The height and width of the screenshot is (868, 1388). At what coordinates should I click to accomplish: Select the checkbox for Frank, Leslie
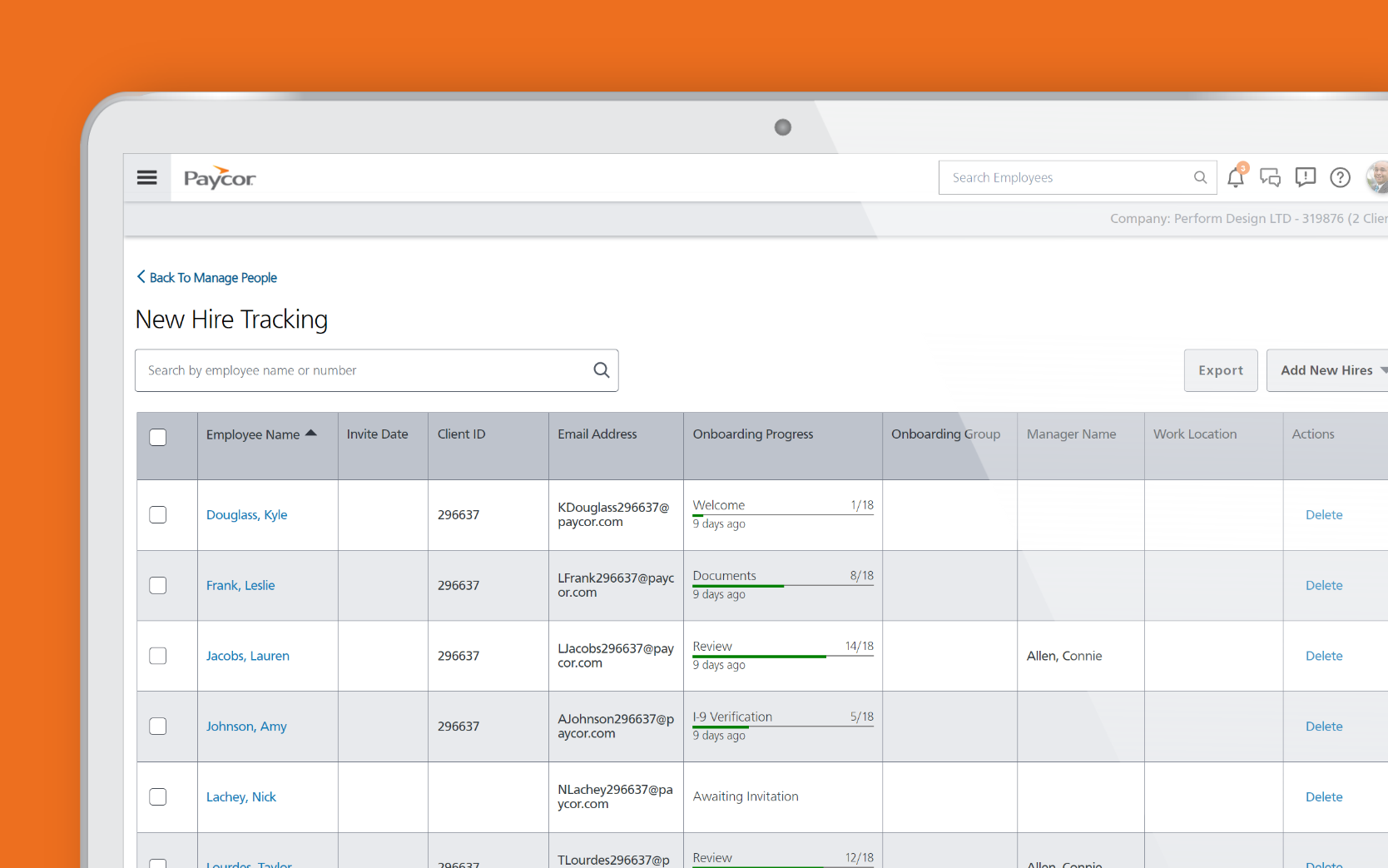[158, 585]
